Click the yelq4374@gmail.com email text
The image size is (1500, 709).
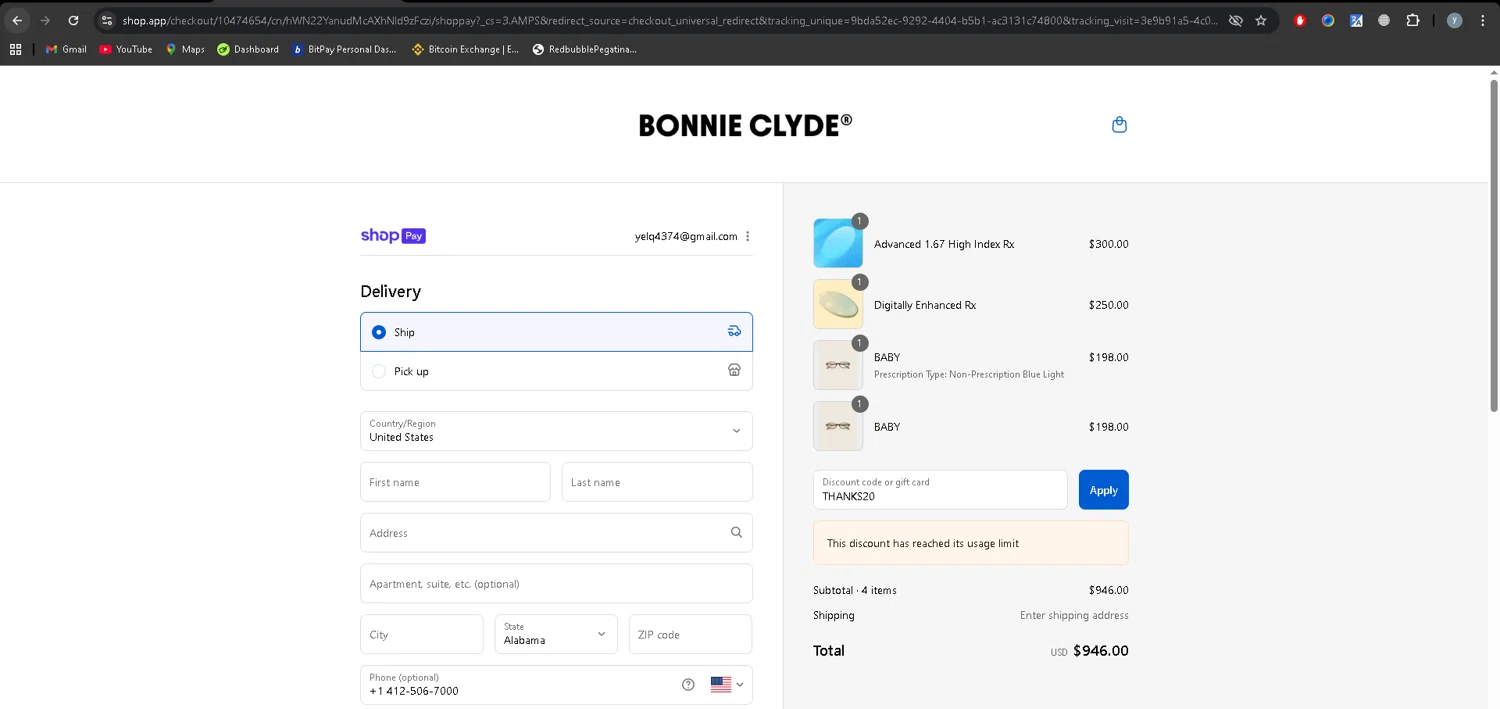[x=686, y=237]
